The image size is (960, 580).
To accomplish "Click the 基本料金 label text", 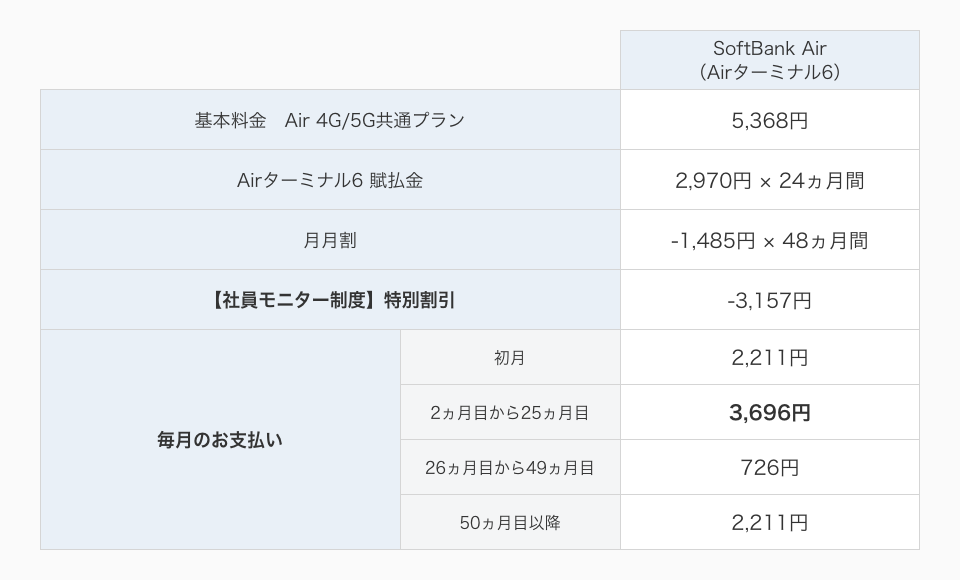I will (231, 120).
